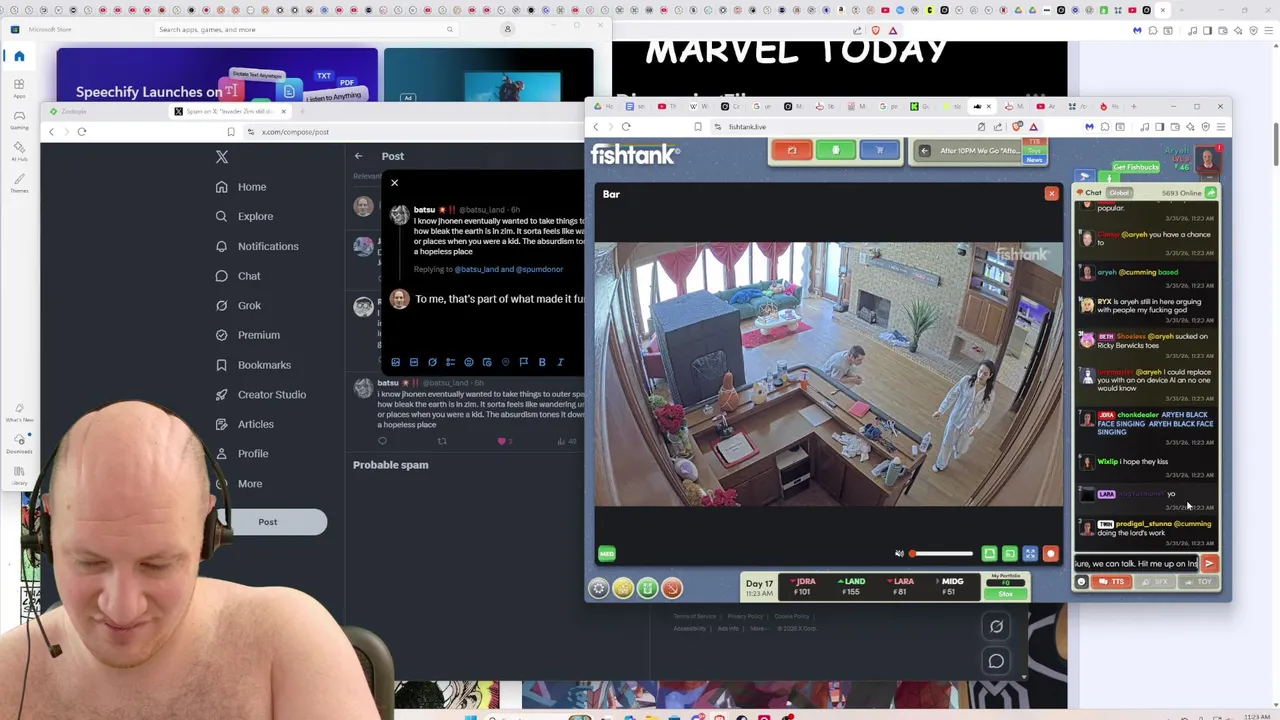1280x720 pixels.
Task: Click the fishtank logo
Action: click(x=635, y=155)
